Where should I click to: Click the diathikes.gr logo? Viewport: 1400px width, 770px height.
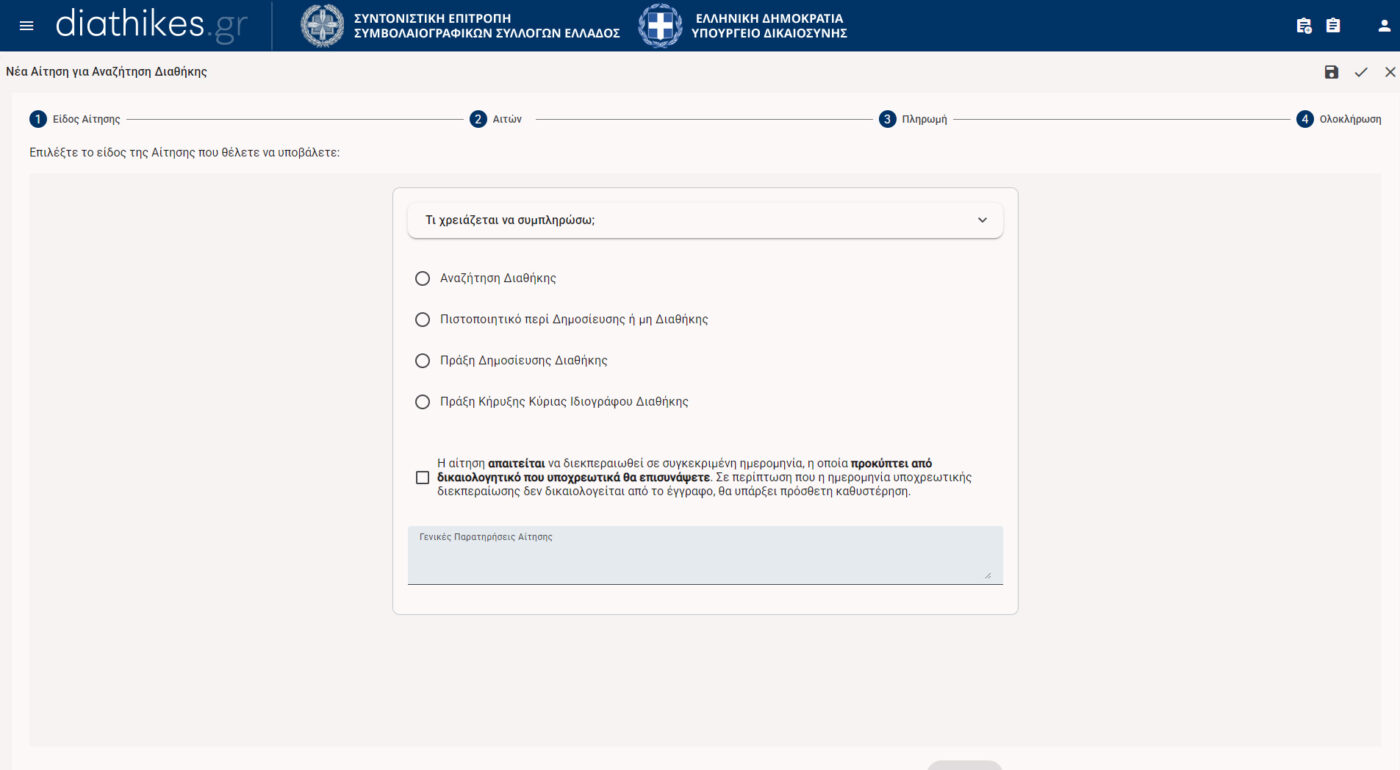[x=151, y=25]
